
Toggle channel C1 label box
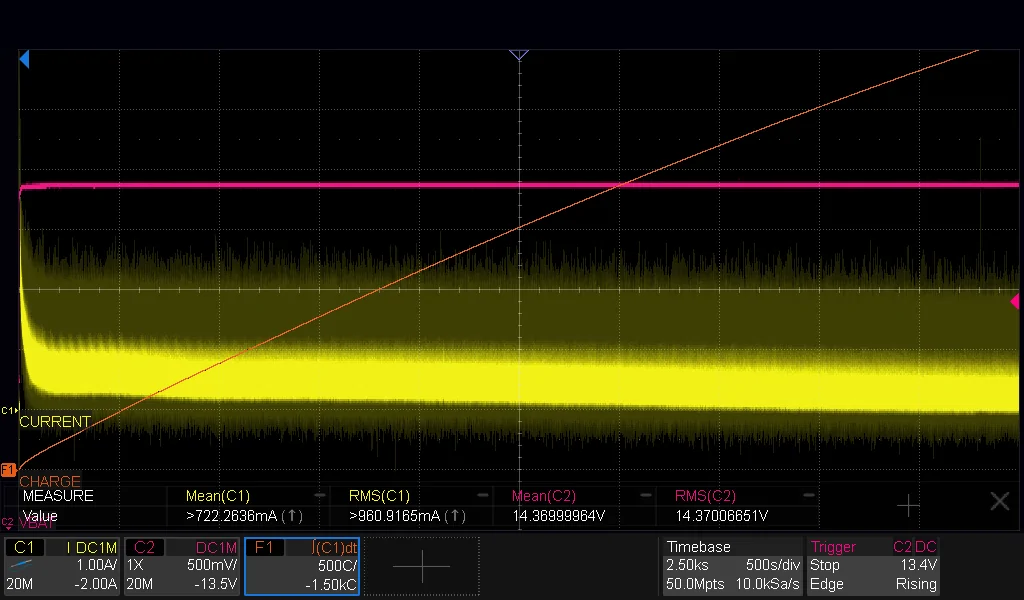[24, 547]
